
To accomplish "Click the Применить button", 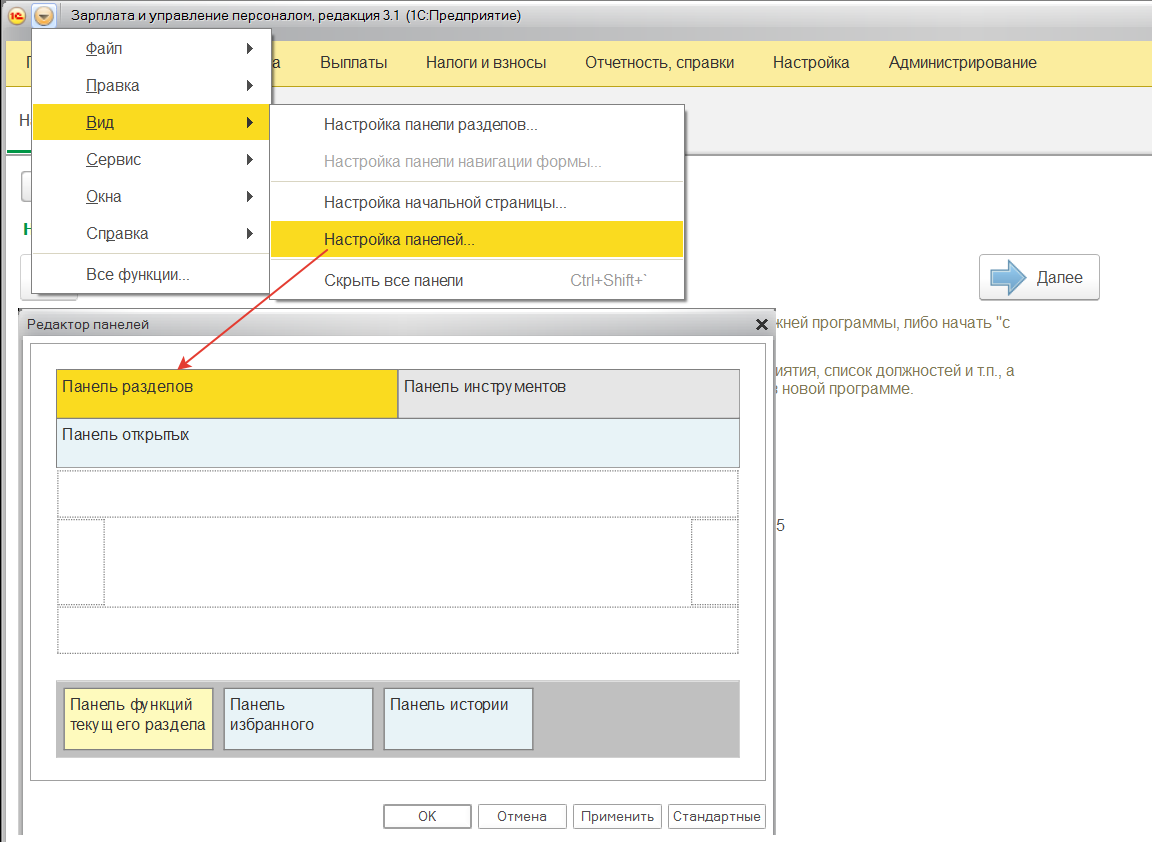I will point(617,816).
